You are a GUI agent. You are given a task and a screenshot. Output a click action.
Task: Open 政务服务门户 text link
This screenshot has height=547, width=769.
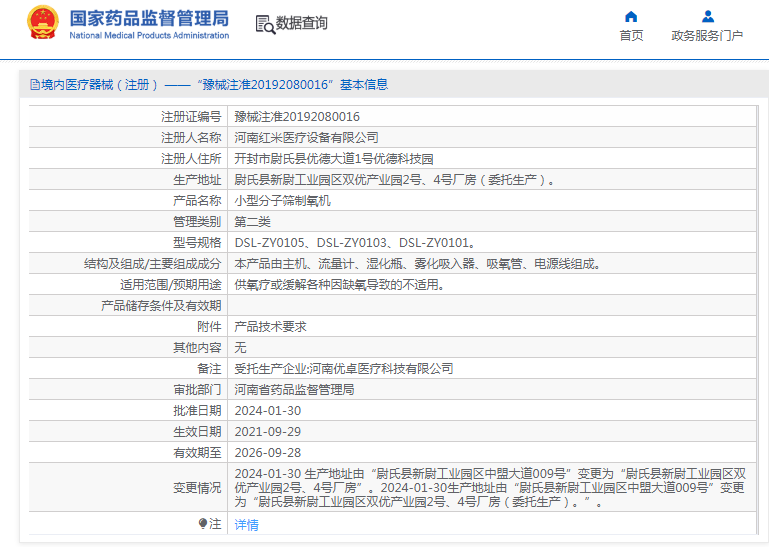click(707, 35)
